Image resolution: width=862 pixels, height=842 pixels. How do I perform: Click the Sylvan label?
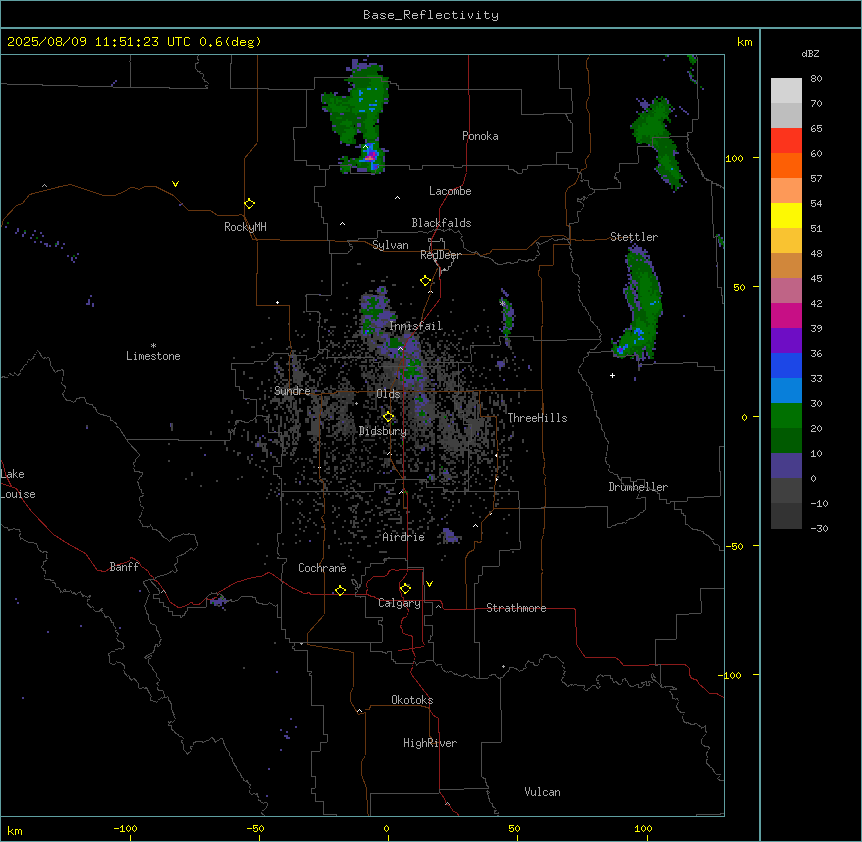pos(390,245)
